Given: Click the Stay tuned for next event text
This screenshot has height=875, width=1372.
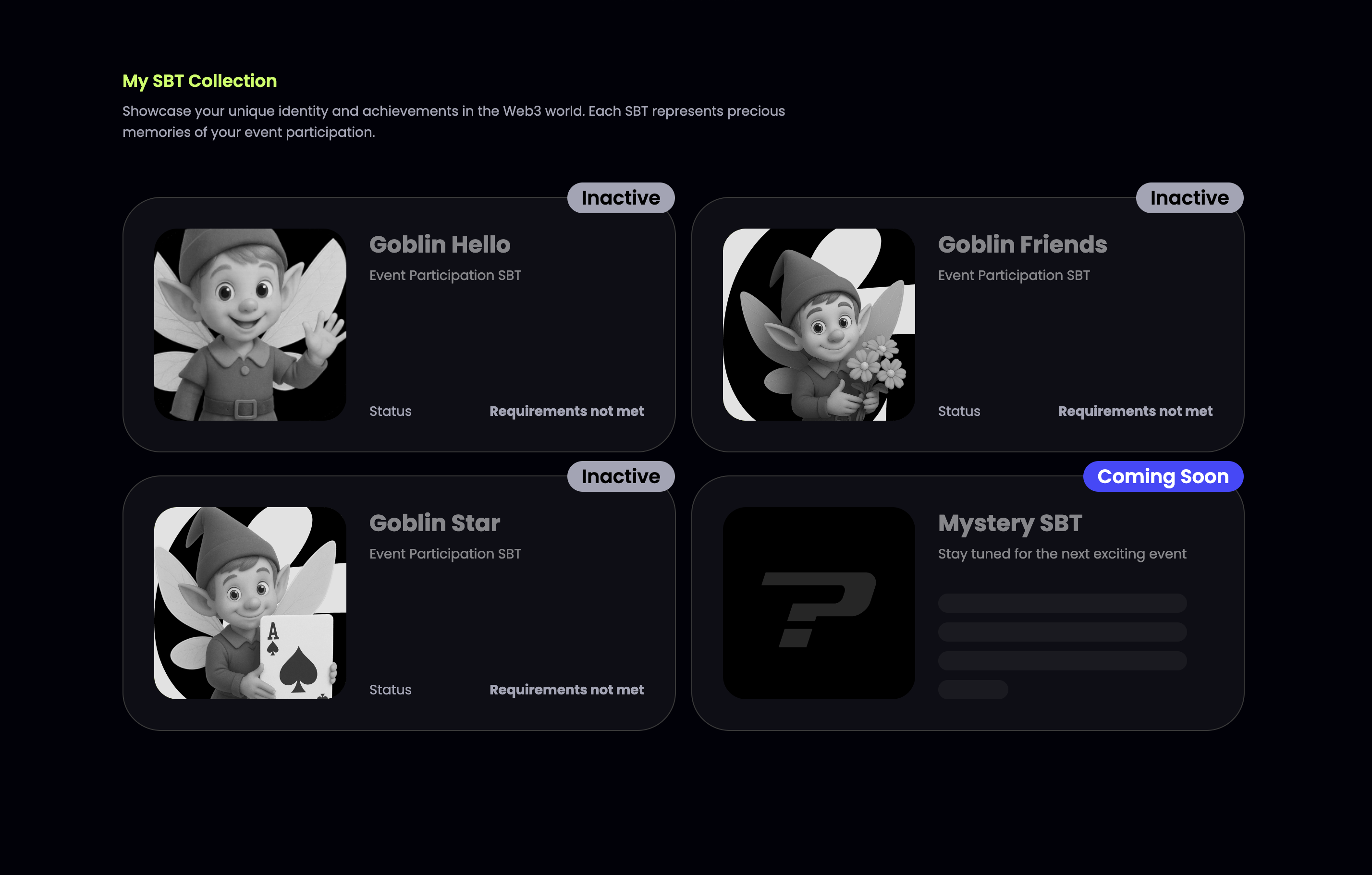Looking at the screenshot, I should [x=1062, y=554].
